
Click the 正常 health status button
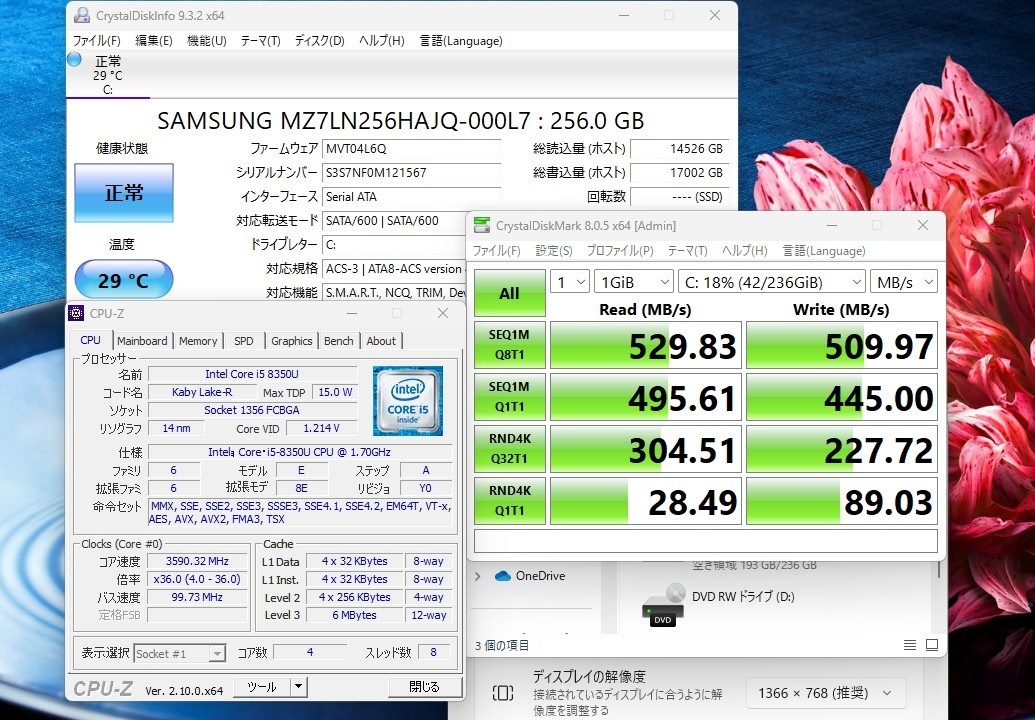pos(123,192)
